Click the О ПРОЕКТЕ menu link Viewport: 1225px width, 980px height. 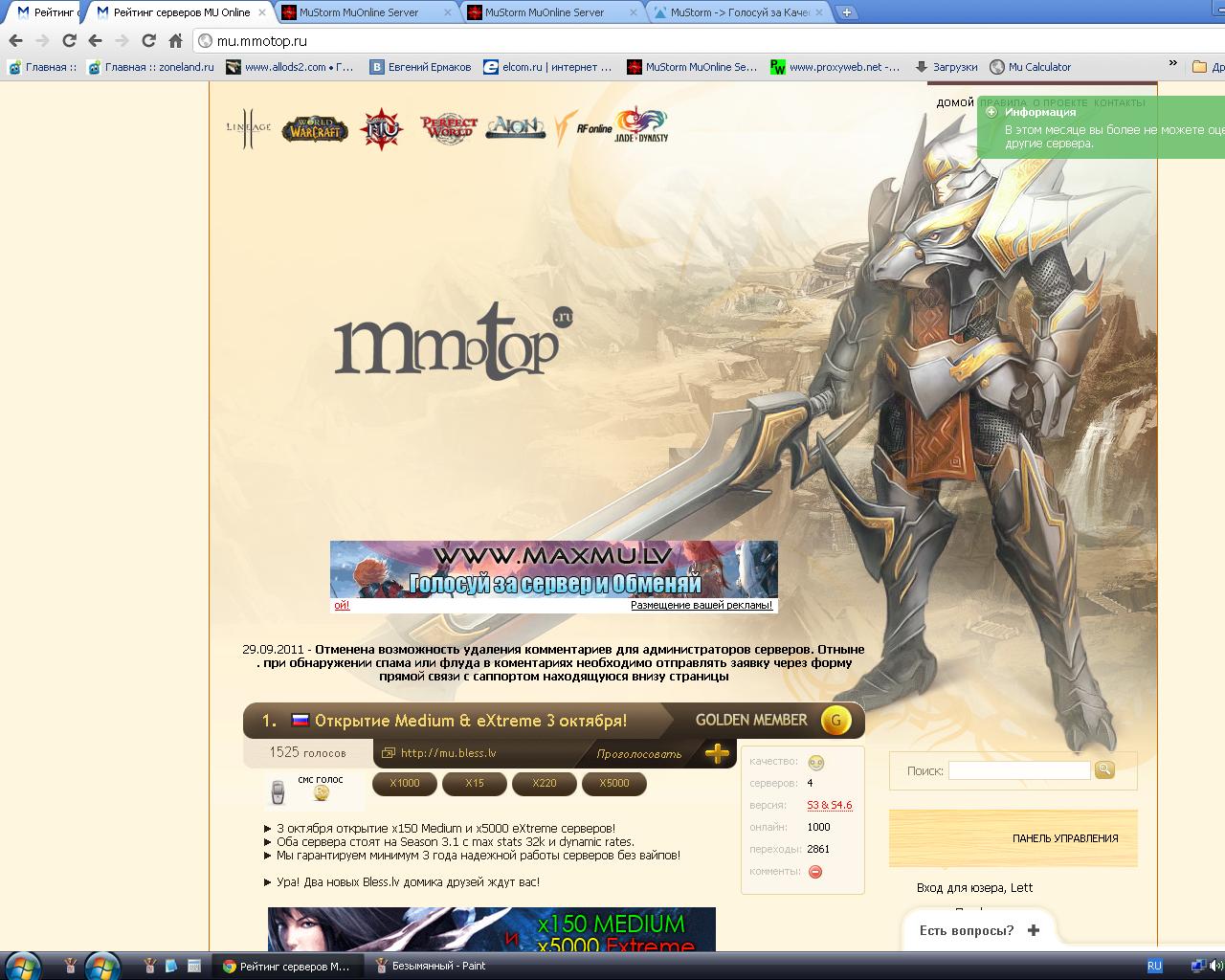coord(1060,102)
